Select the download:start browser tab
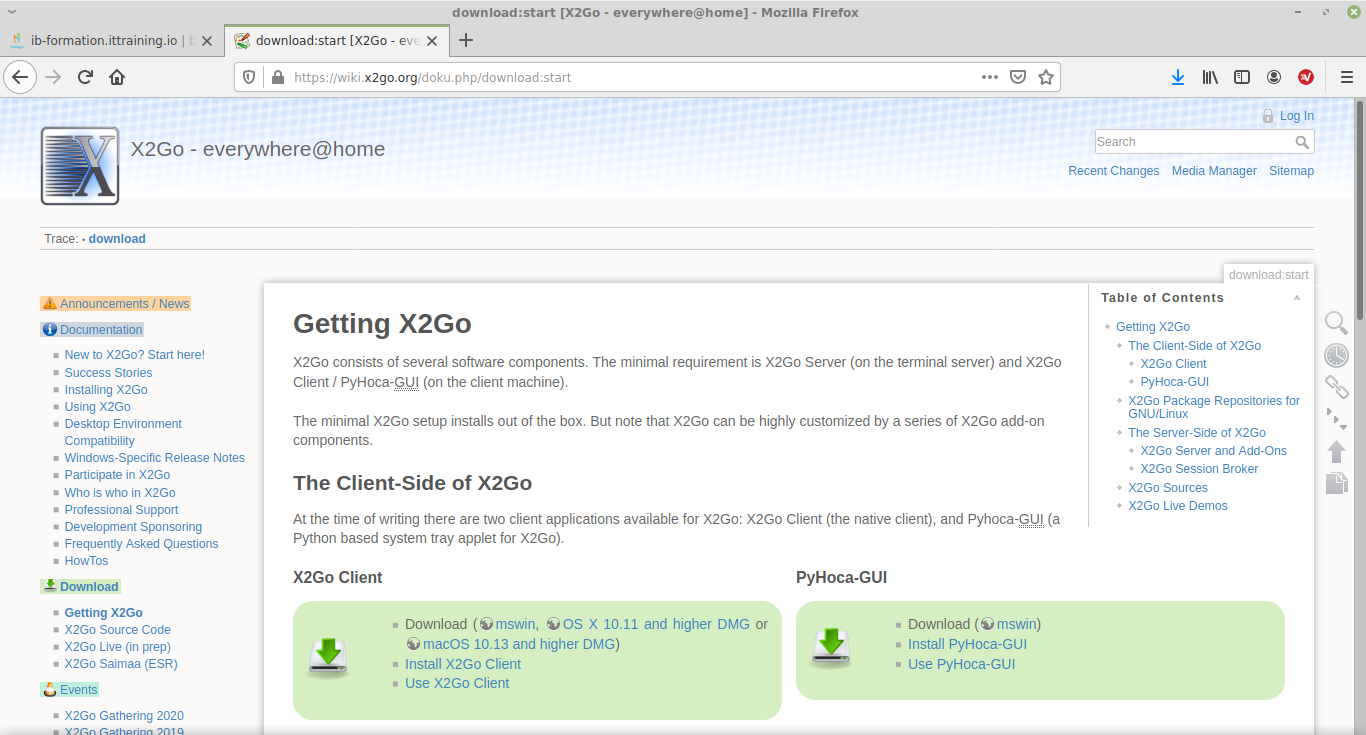The width and height of the screenshot is (1366, 735). tap(336, 41)
